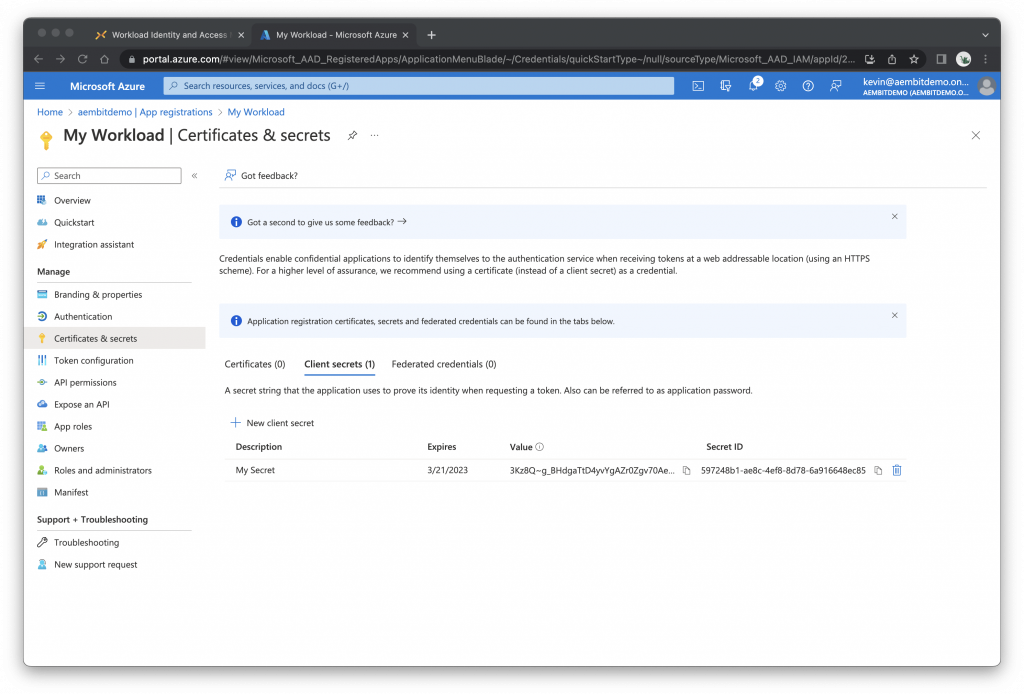Click the top bar Feedback icon
The image size is (1024, 695).
[x=835, y=86]
